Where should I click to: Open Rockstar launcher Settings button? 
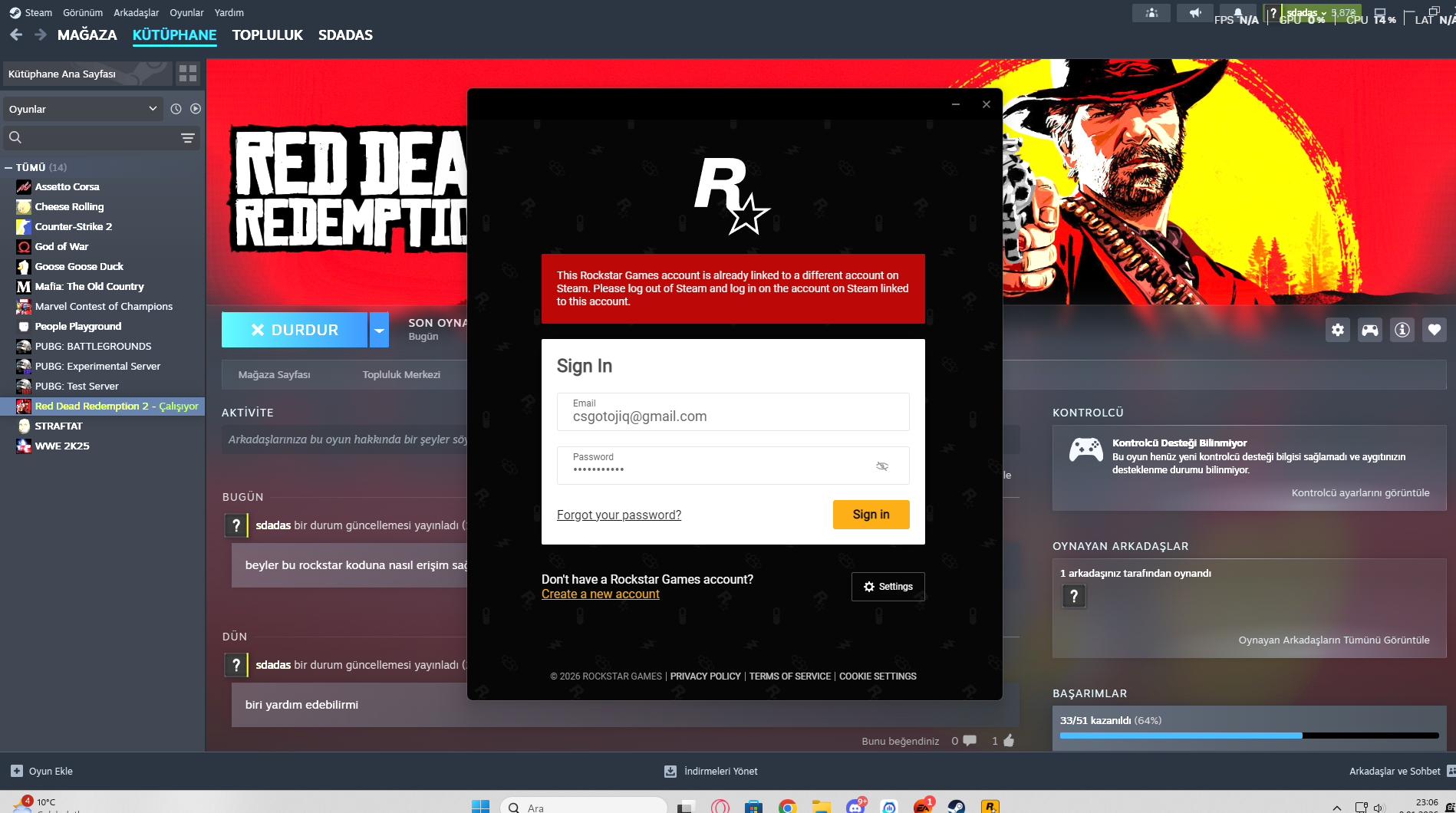(888, 587)
